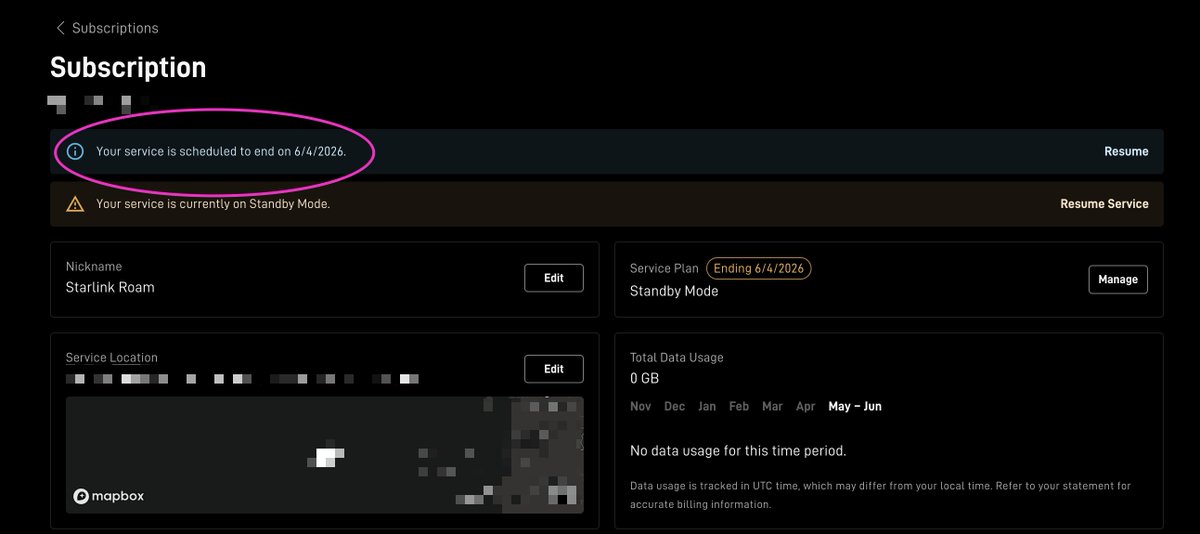Click 'Your service is scheduled to end' message
Viewport: 1200px width, 534px height.
coord(221,152)
